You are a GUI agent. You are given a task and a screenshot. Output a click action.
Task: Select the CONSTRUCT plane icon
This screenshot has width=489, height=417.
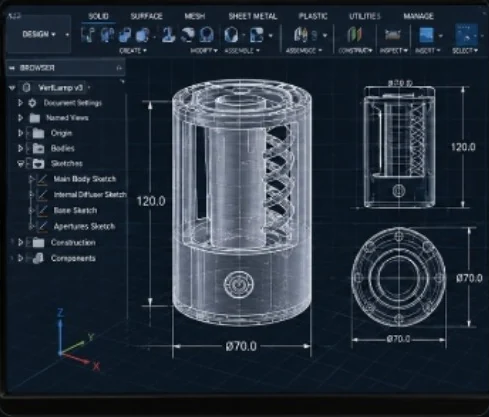pos(354,34)
